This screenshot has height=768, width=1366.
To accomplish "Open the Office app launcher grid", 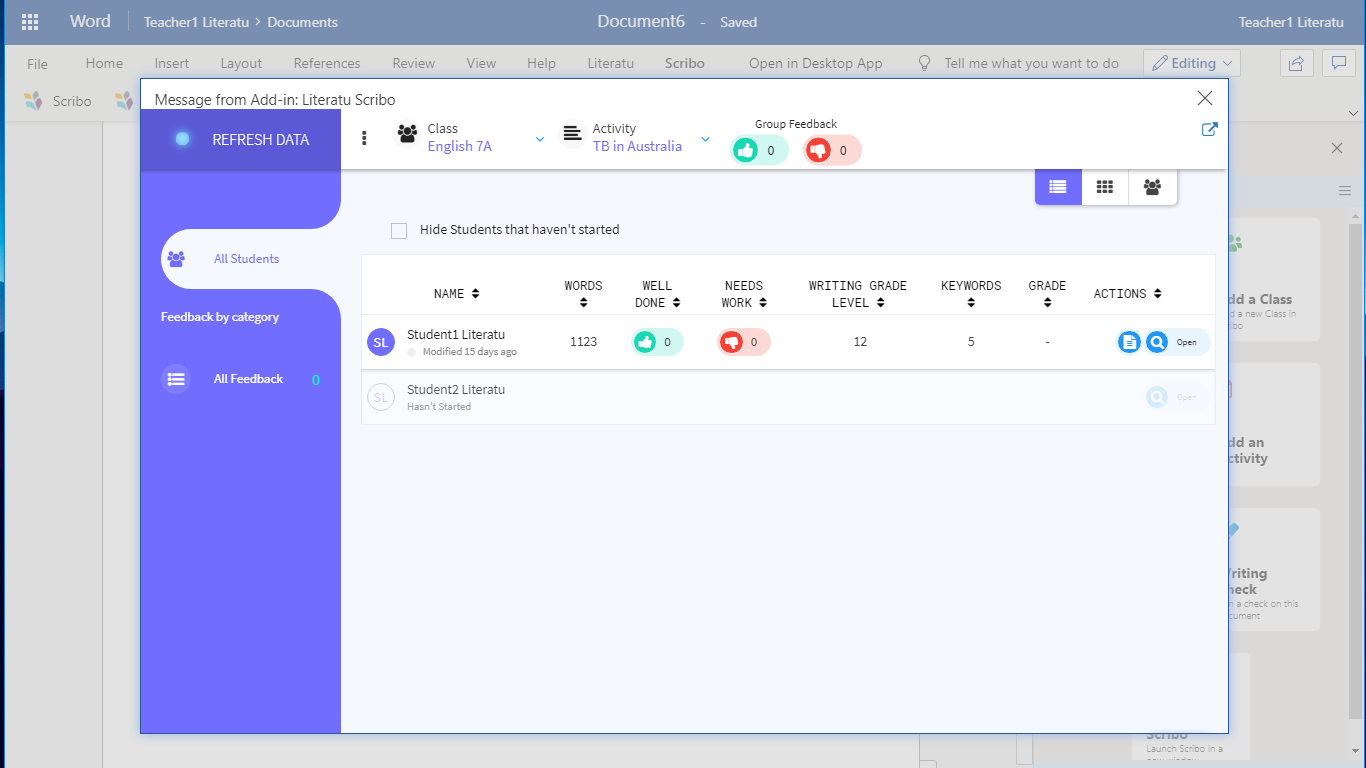I will (x=30, y=22).
